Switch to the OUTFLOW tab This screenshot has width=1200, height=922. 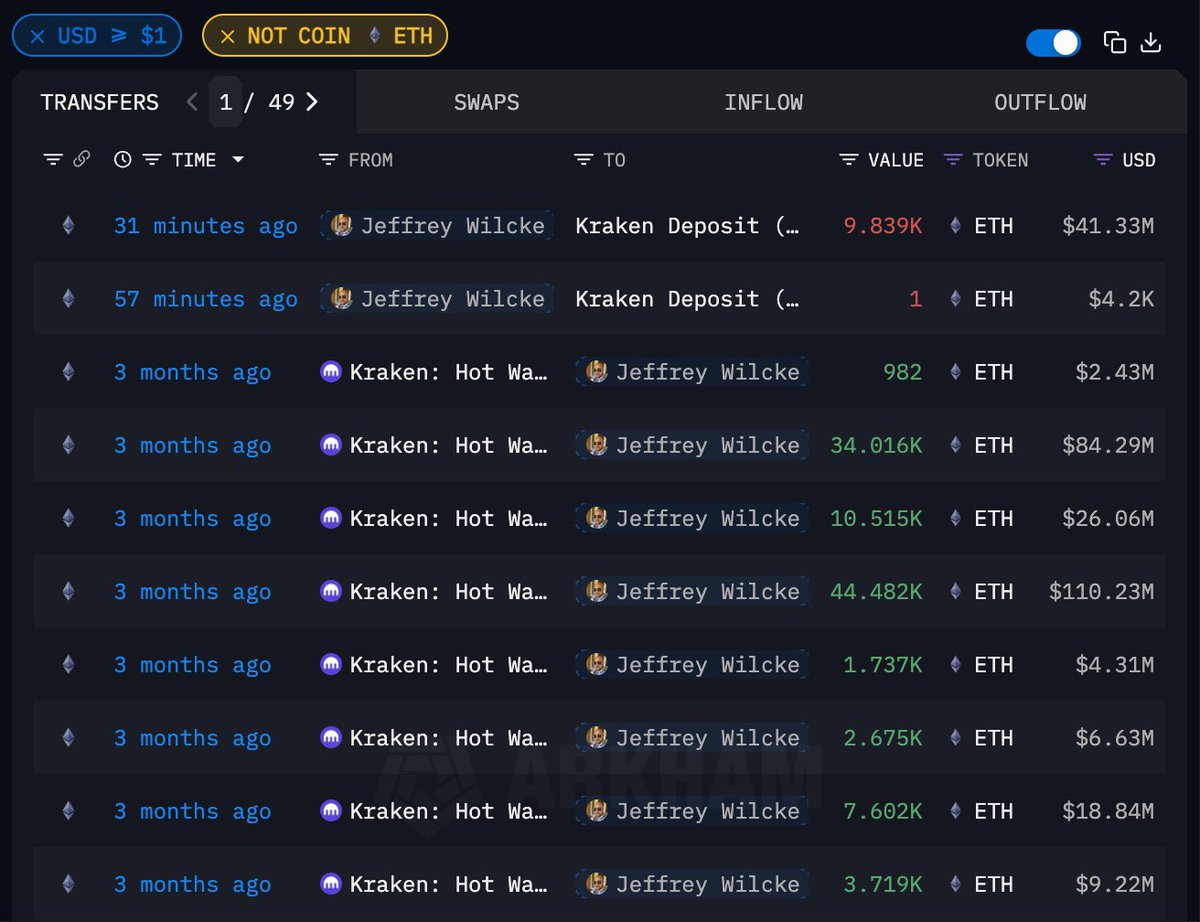click(1040, 102)
